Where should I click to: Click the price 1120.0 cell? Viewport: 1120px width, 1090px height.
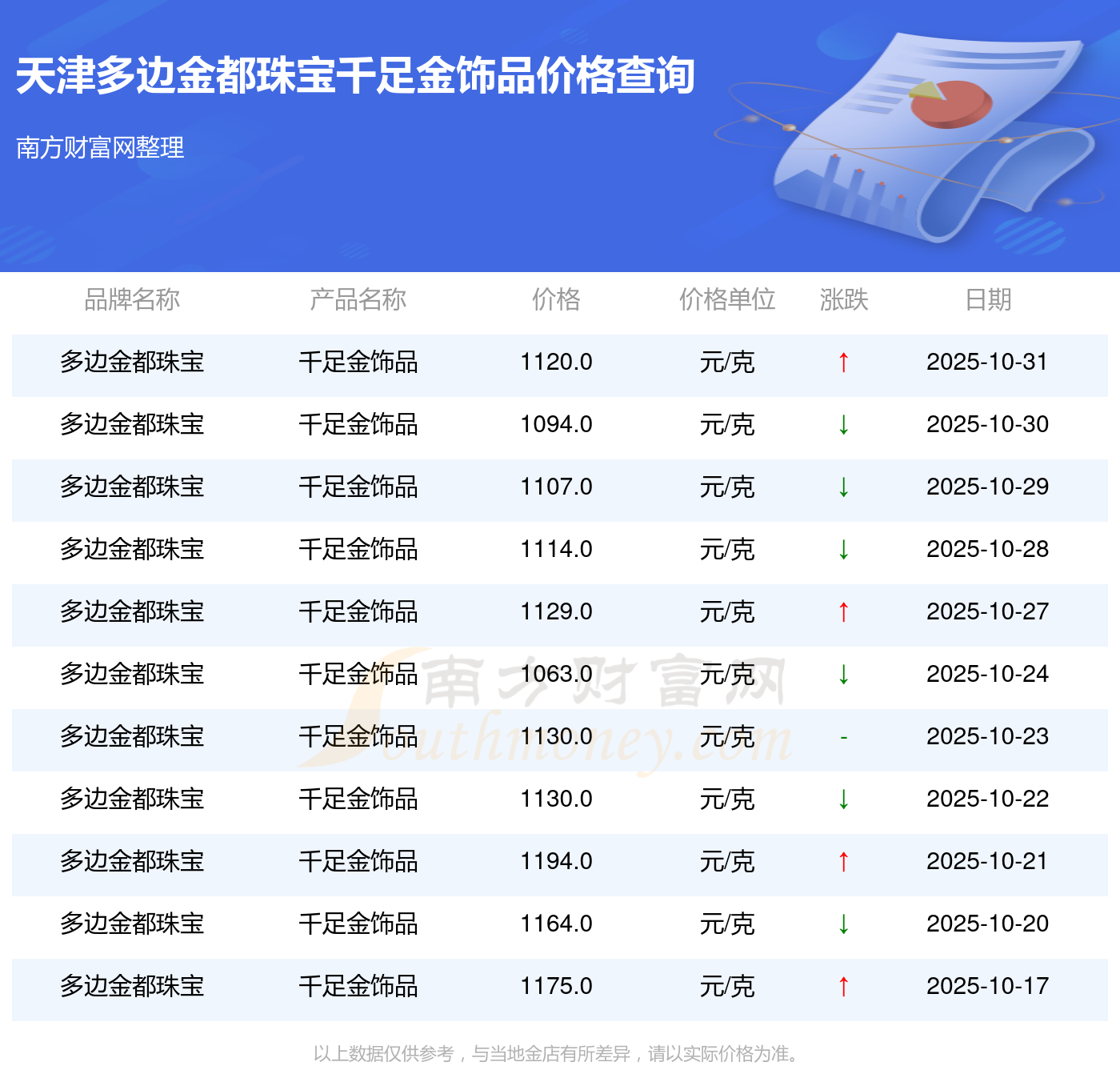(556, 363)
